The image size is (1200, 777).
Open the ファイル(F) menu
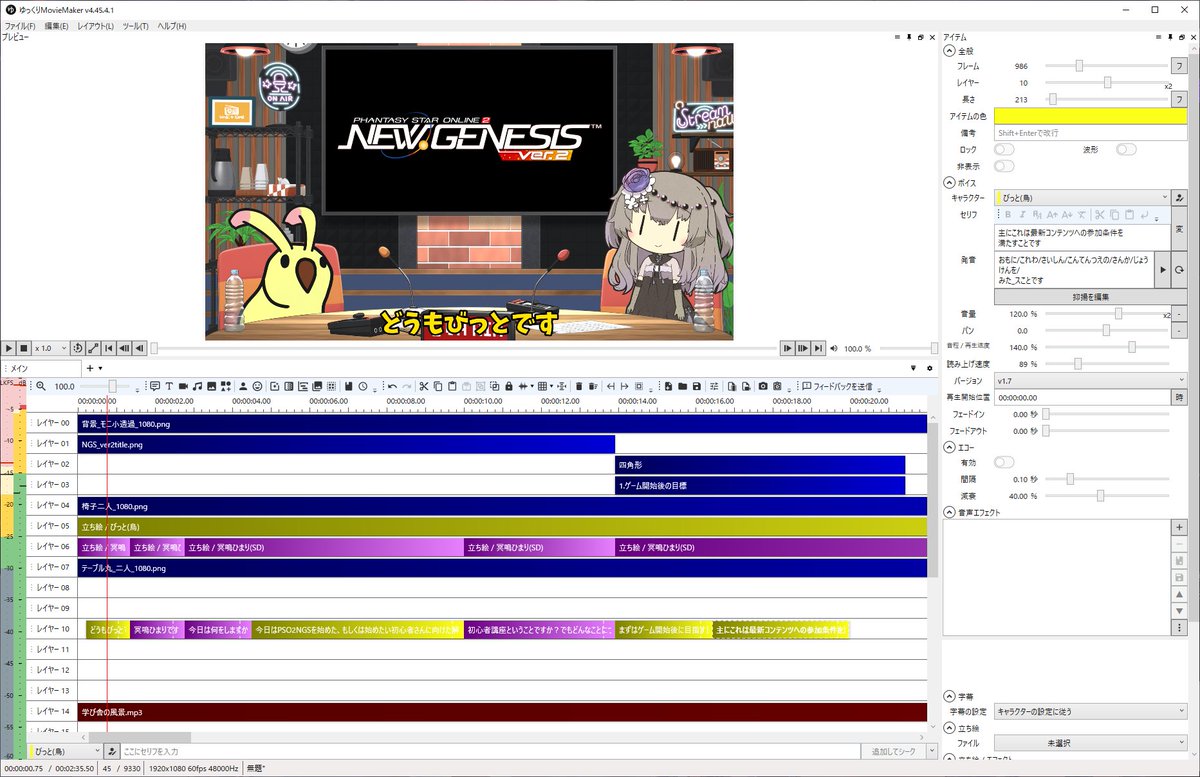[x=20, y=25]
